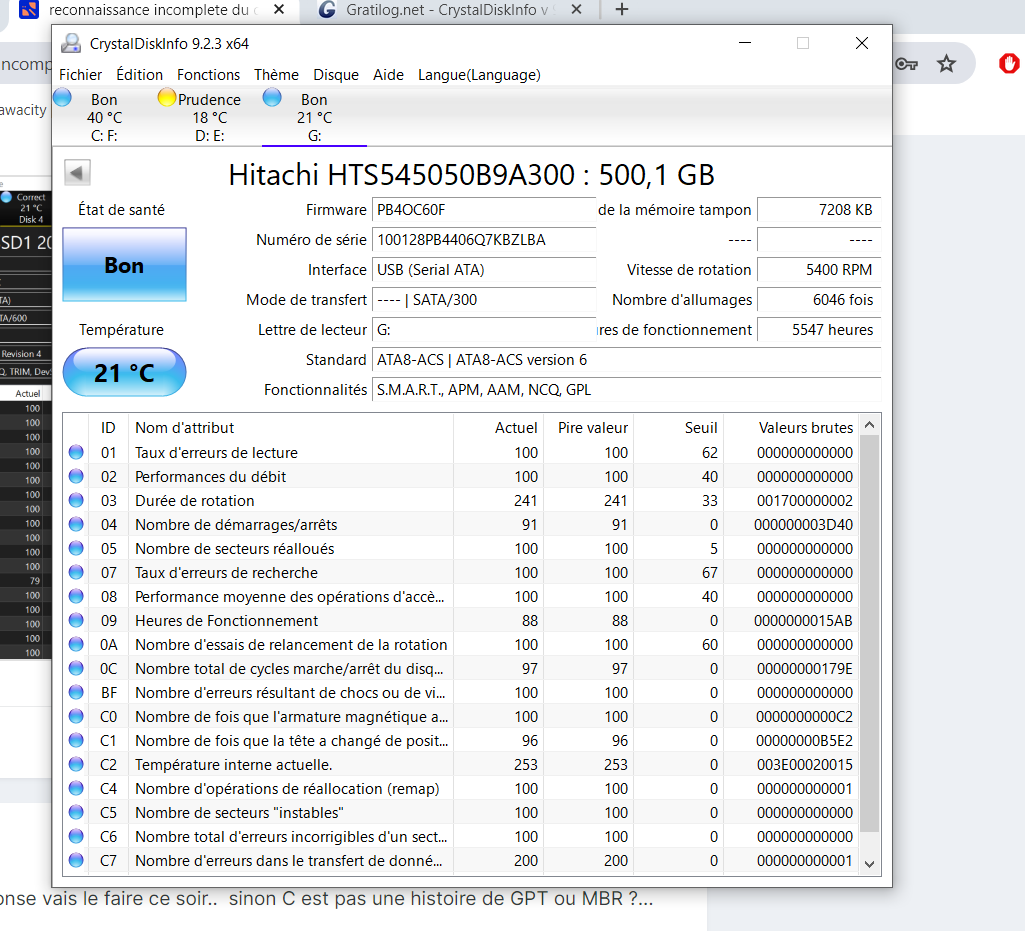The height and width of the screenshot is (931, 1025).
Task: Click status icon for attribute 08
Action: (76, 596)
